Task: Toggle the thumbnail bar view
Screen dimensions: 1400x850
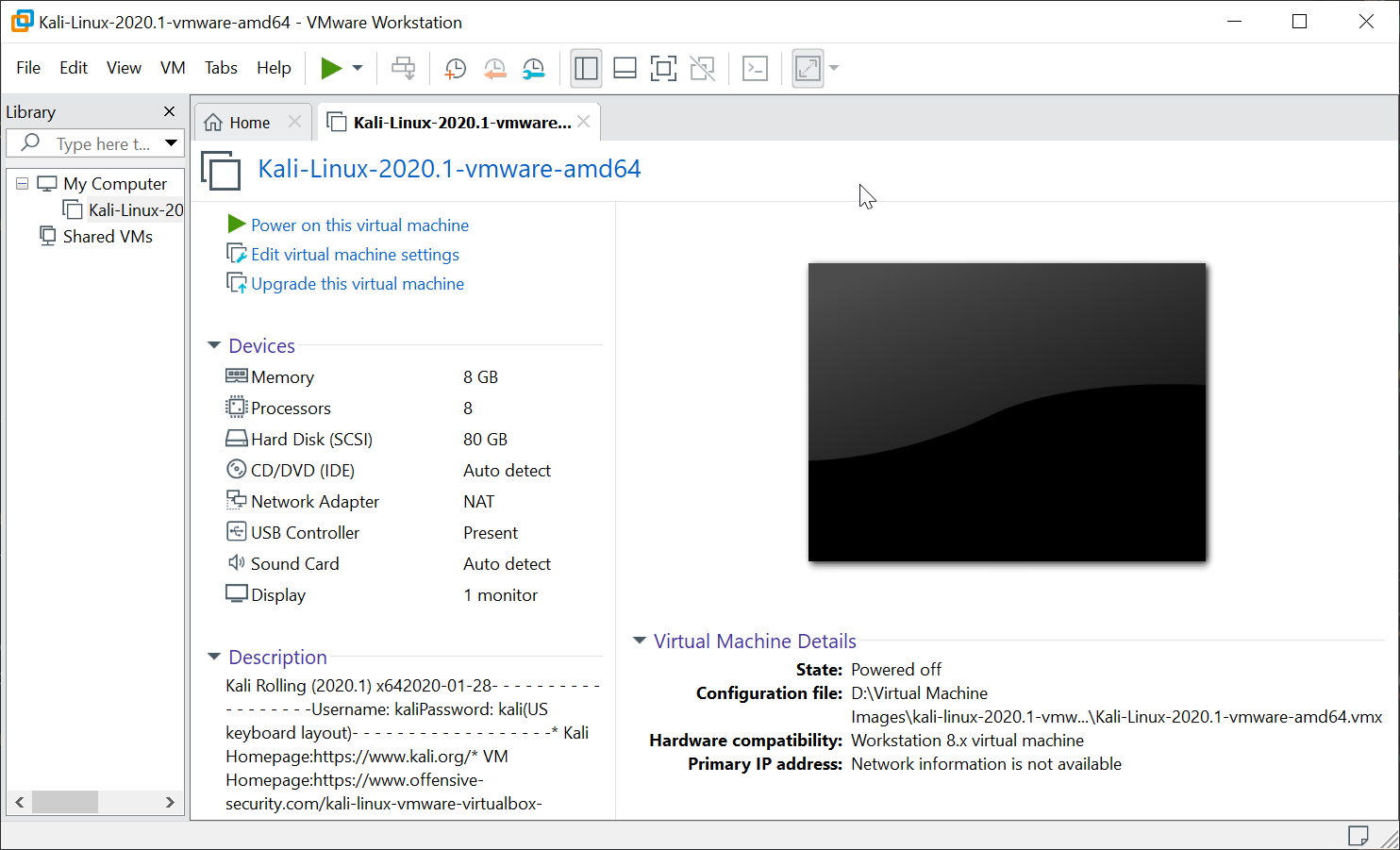Action: (x=625, y=68)
